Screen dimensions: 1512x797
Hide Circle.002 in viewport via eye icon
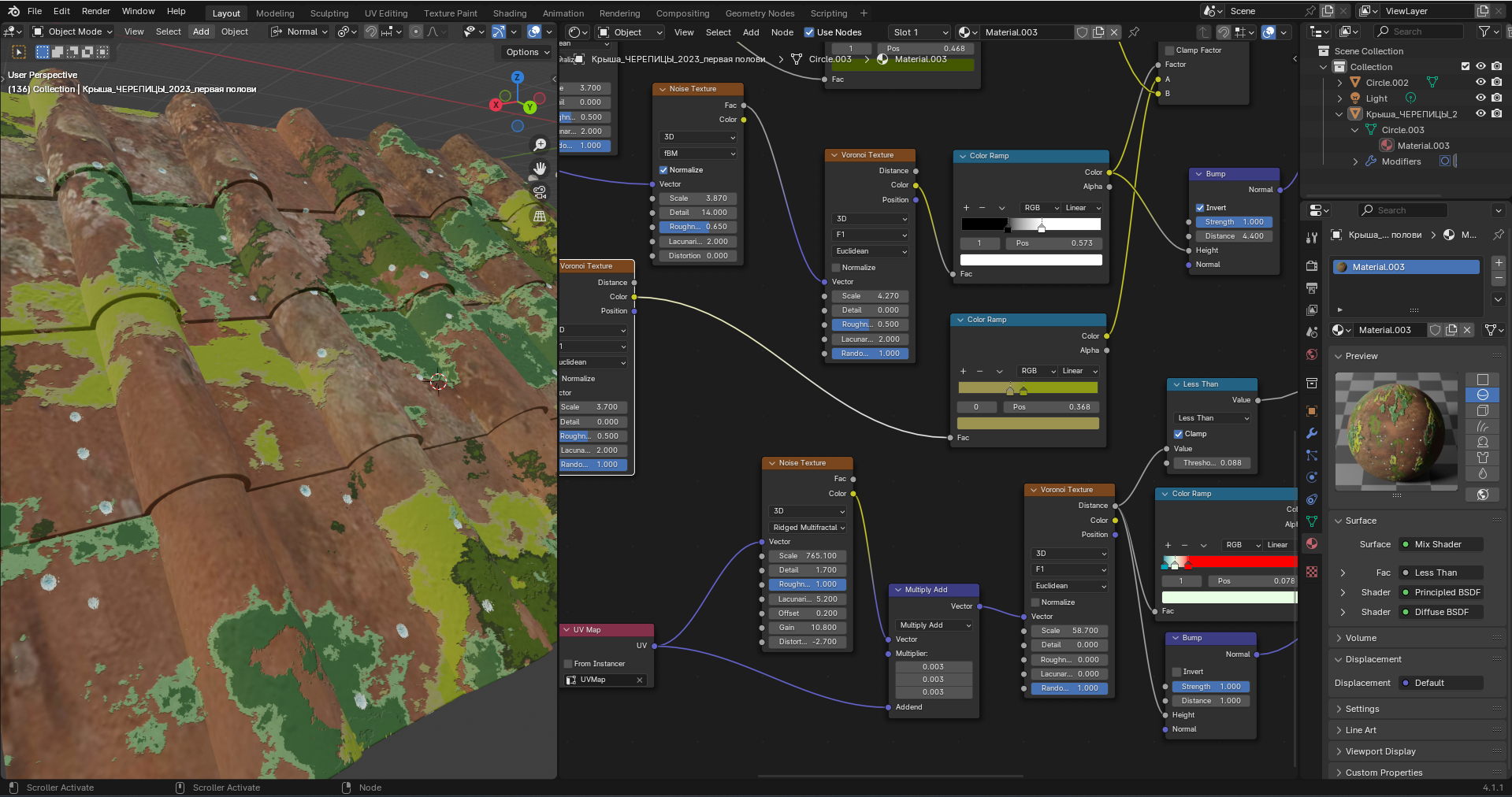point(1480,82)
